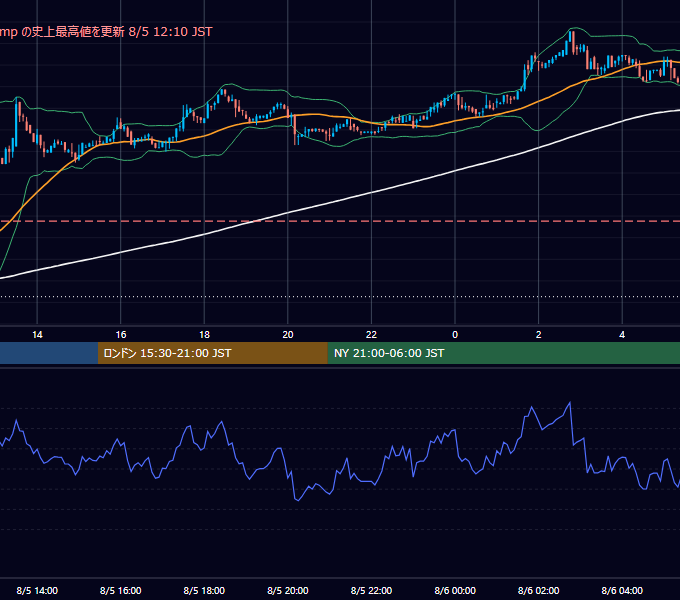Click the '4' hour label on price chart axis
Image resolution: width=680 pixels, height=600 pixels.
[x=622, y=335]
